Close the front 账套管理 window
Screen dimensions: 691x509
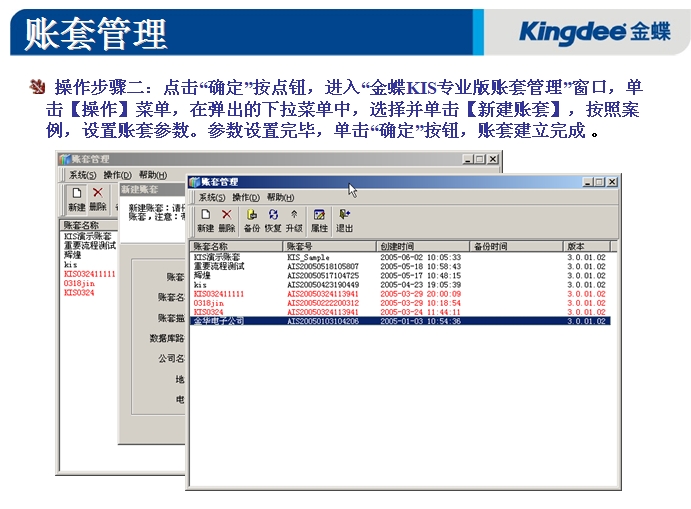point(612,182)
